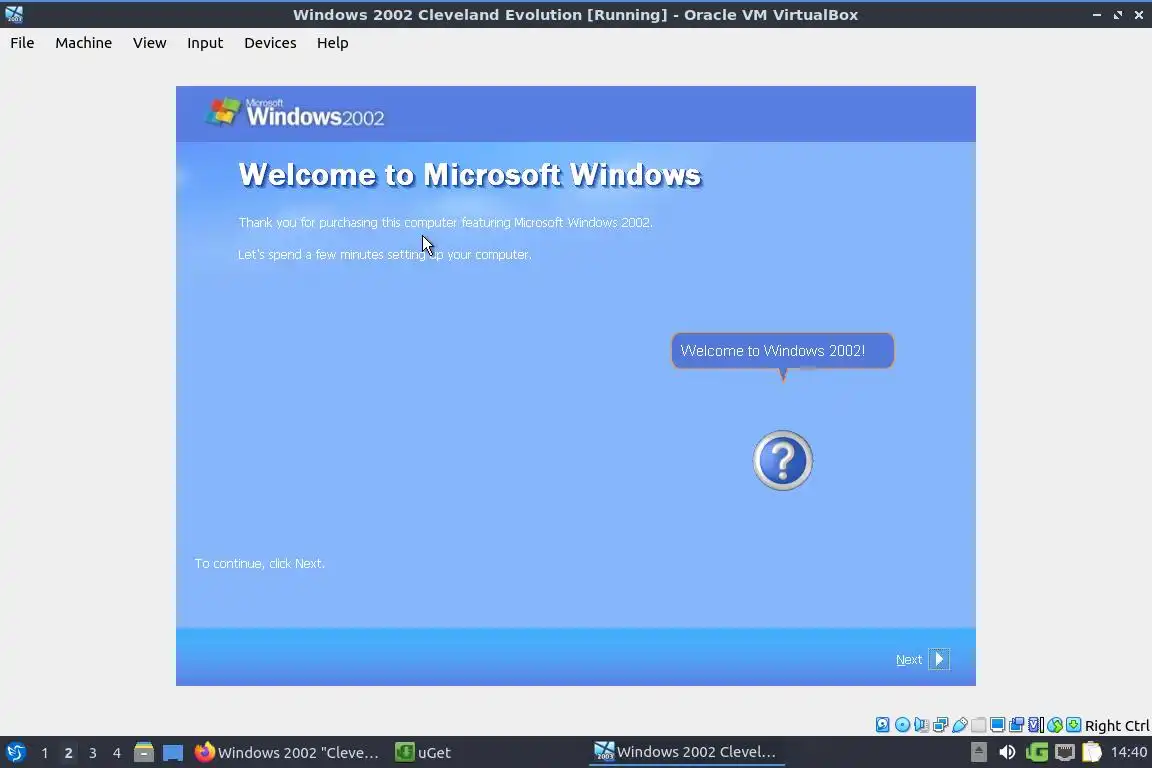Click the 'Thank you for purchasing this computer' sentence
This screenshot has width=1152, height=768.
point(445,222)
